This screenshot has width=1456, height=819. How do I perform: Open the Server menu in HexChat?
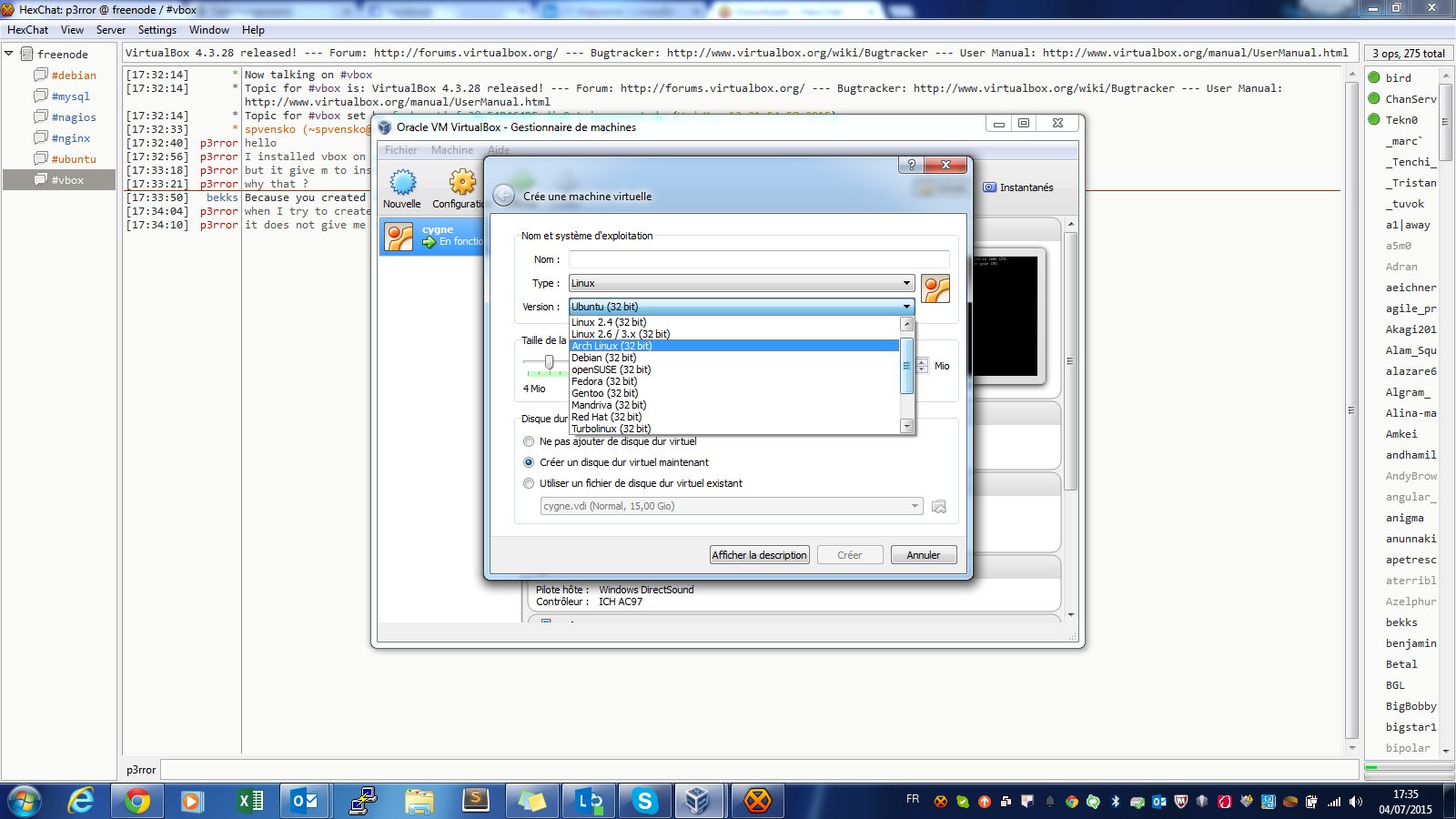pos(111,30)
